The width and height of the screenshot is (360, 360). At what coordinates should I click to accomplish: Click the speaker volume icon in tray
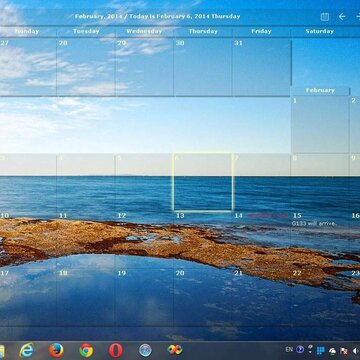(355, 351)
